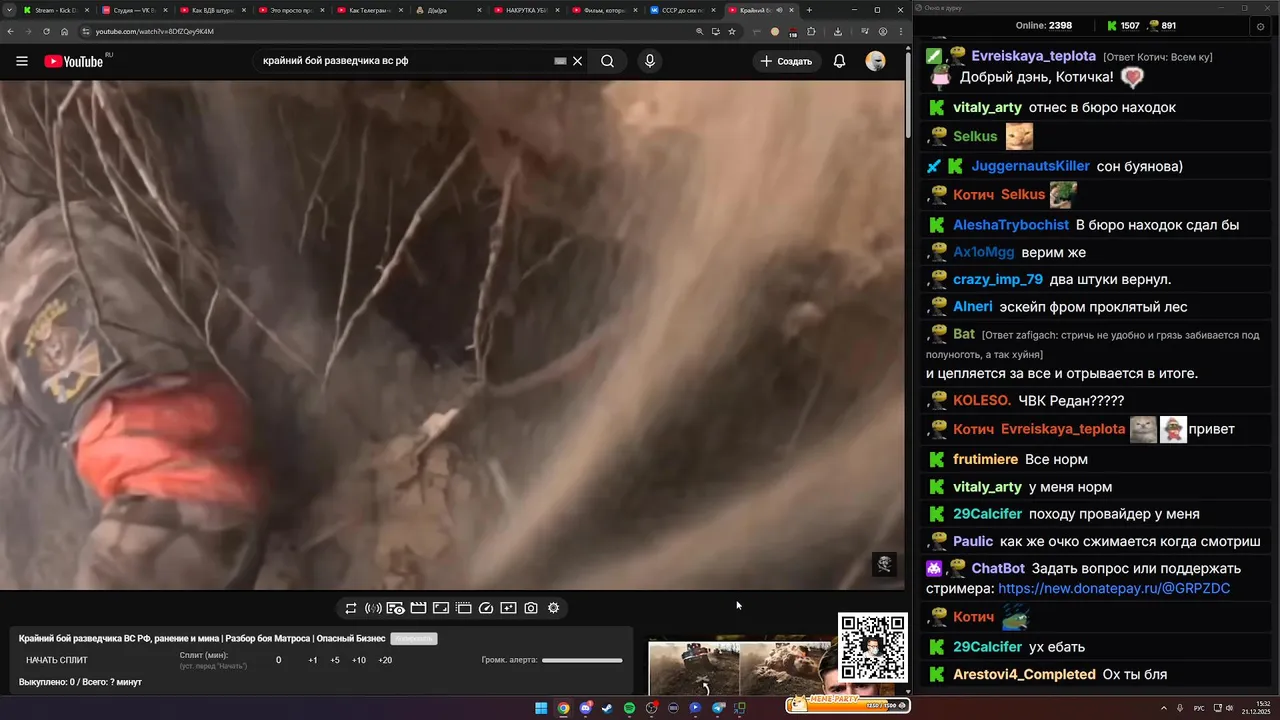The height and width of the screenshot is (720, 1280).
Task: Click НАЧАТЬ СПЛИТ button
Action: click(57, 660)
